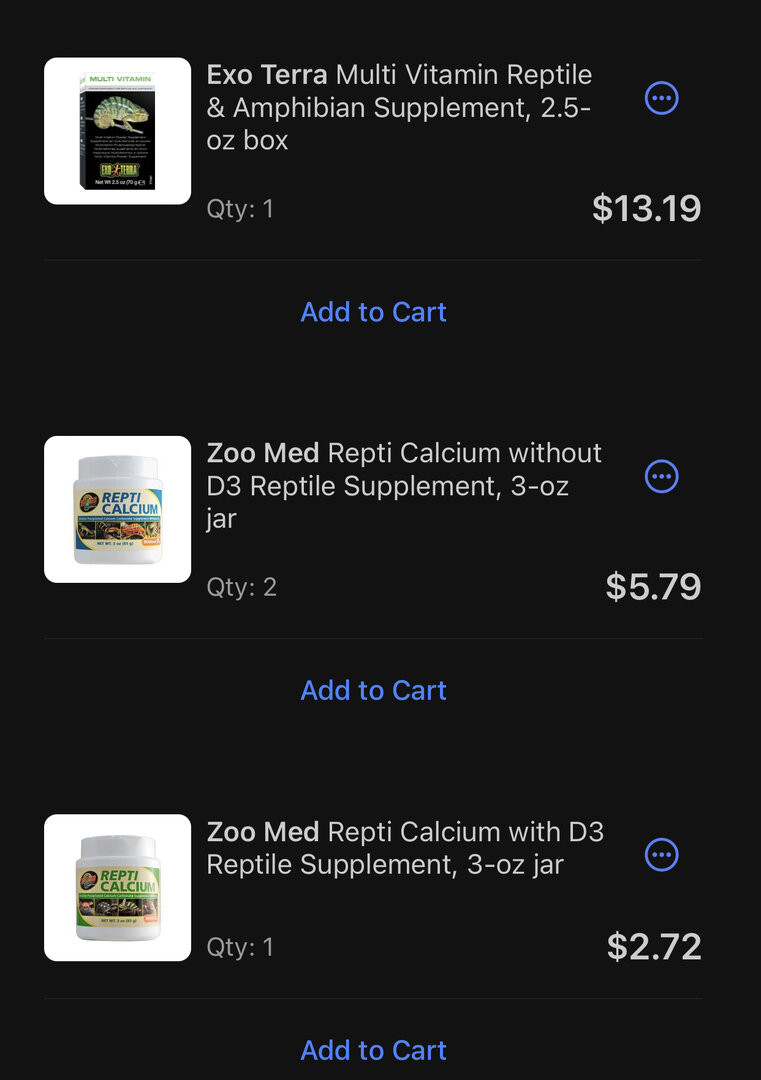Add Exo Terra Multi Vitamin to cart
Screen dimensions: 761x1080
tap(373, 312)
